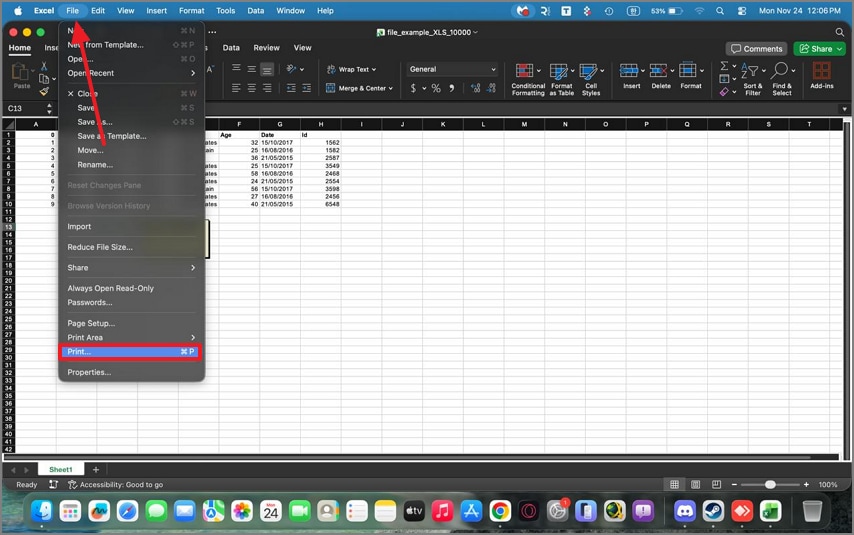Open the Share button dropdown arrow
The height and width of the screenshot is (535, 854).
(x=839, y=49)
